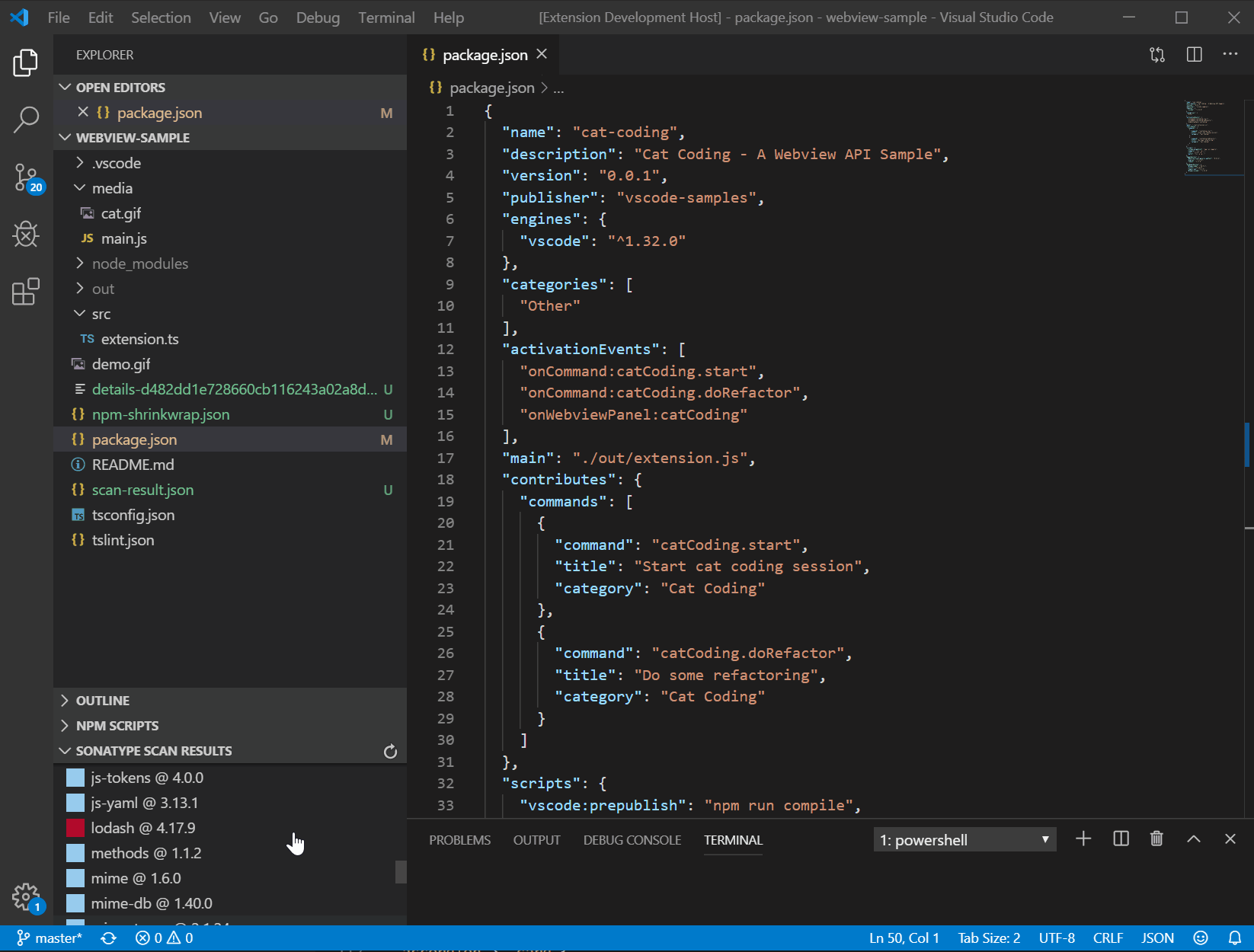
Task: Select the red lodash @ 4.17.9 swatch
Action: [75, 828]
